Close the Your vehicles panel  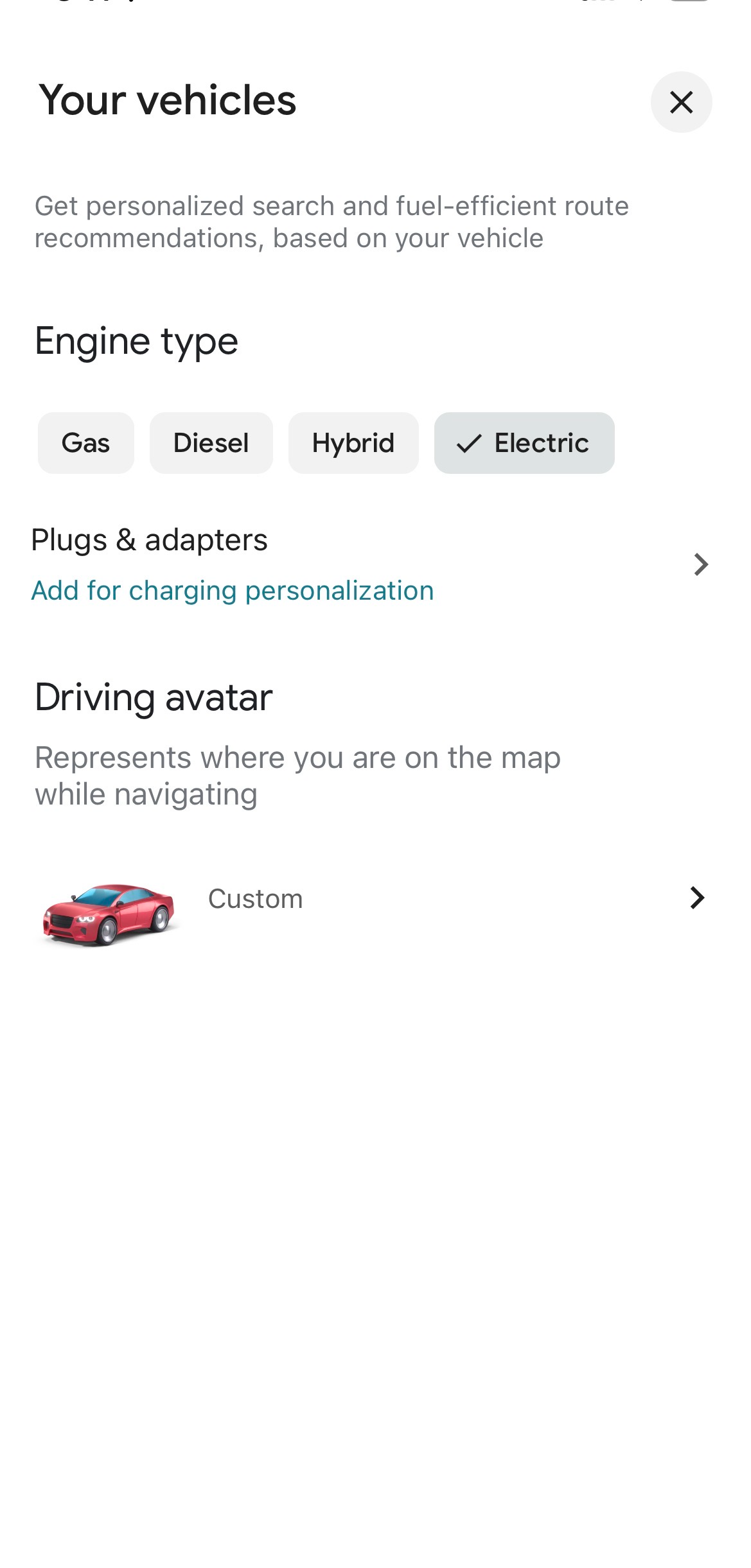tap(680, 102)
